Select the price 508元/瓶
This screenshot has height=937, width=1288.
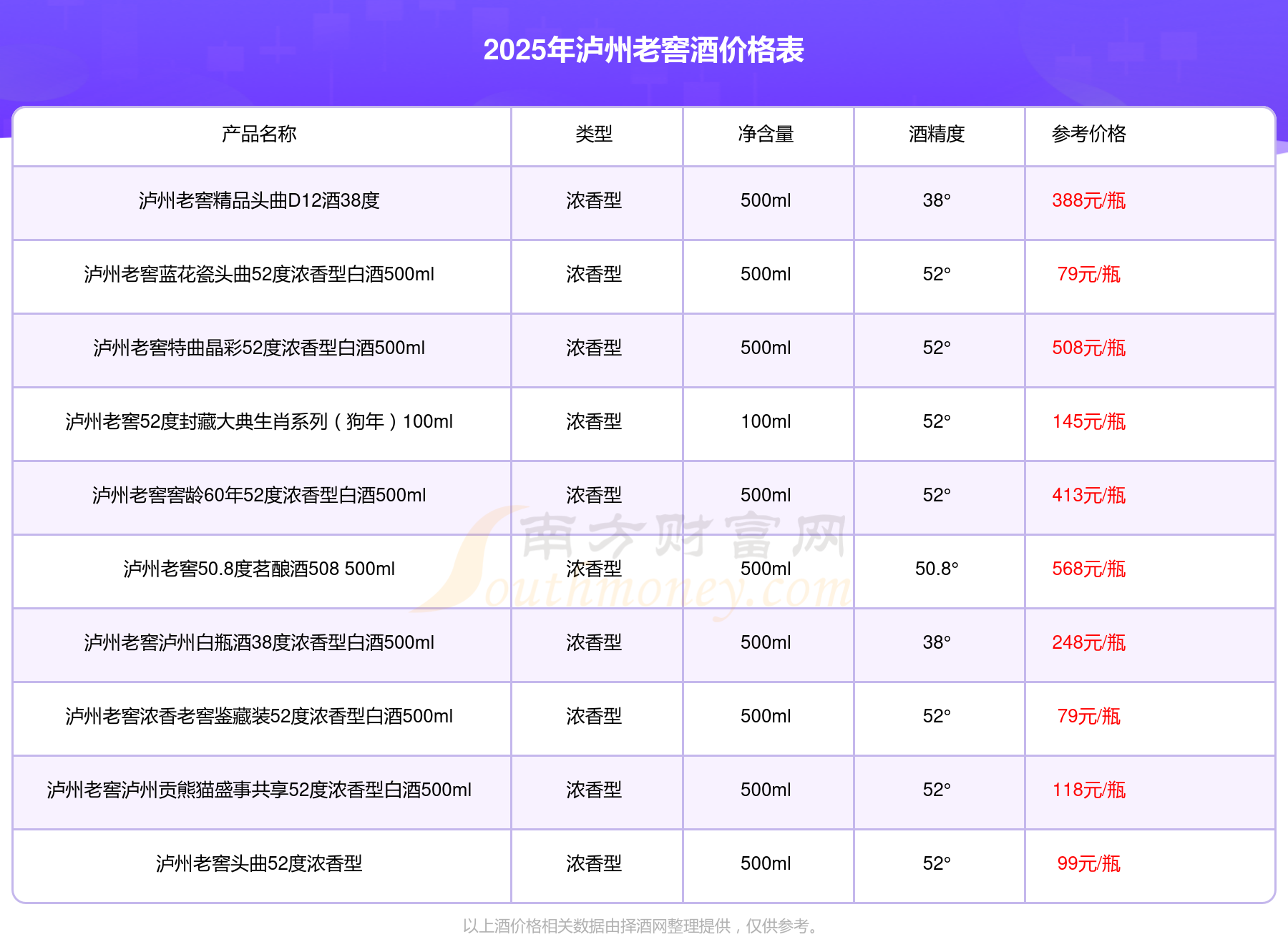click(1089, 348)
